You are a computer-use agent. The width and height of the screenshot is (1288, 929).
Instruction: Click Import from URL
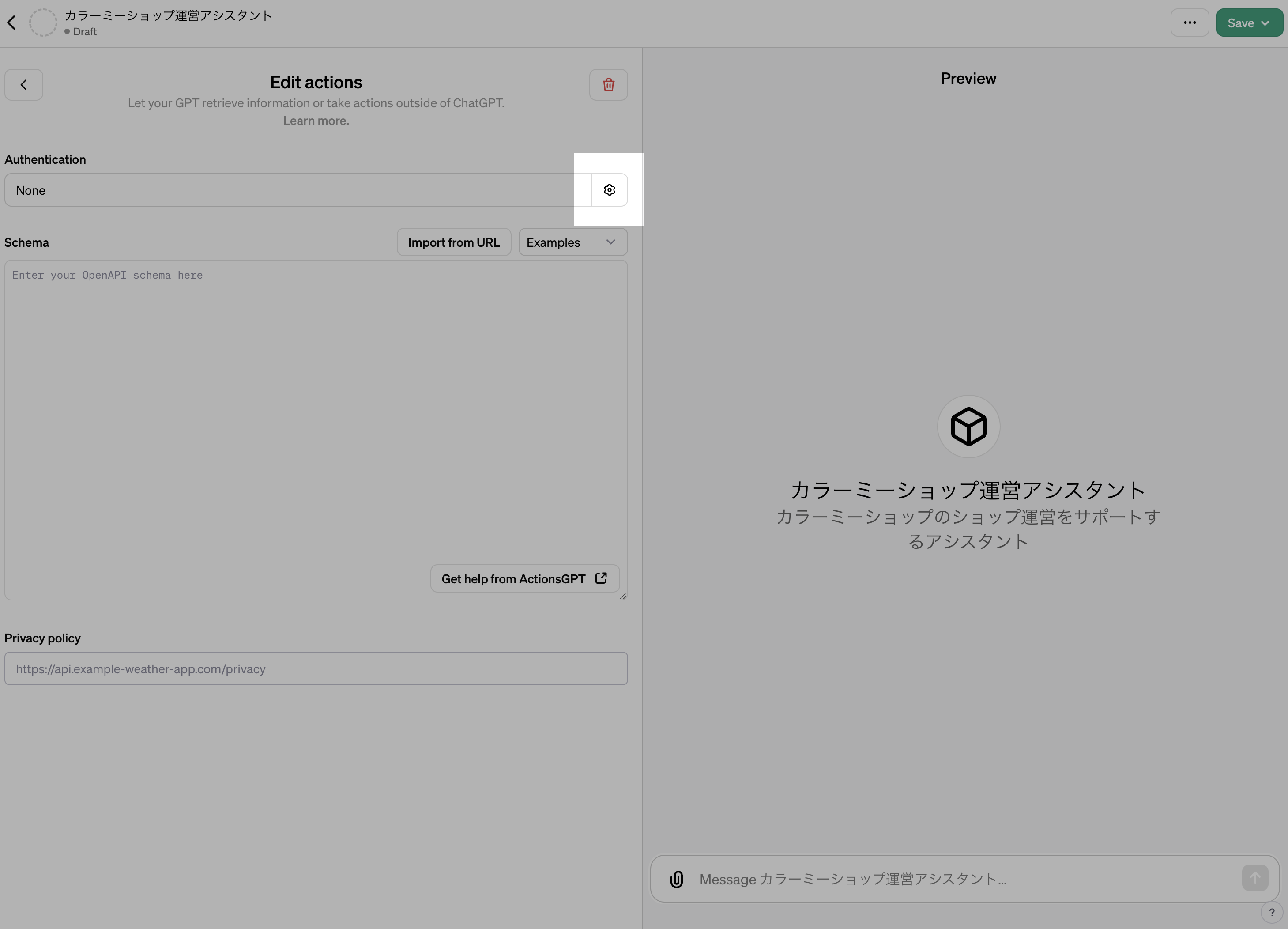pos(454,242)
